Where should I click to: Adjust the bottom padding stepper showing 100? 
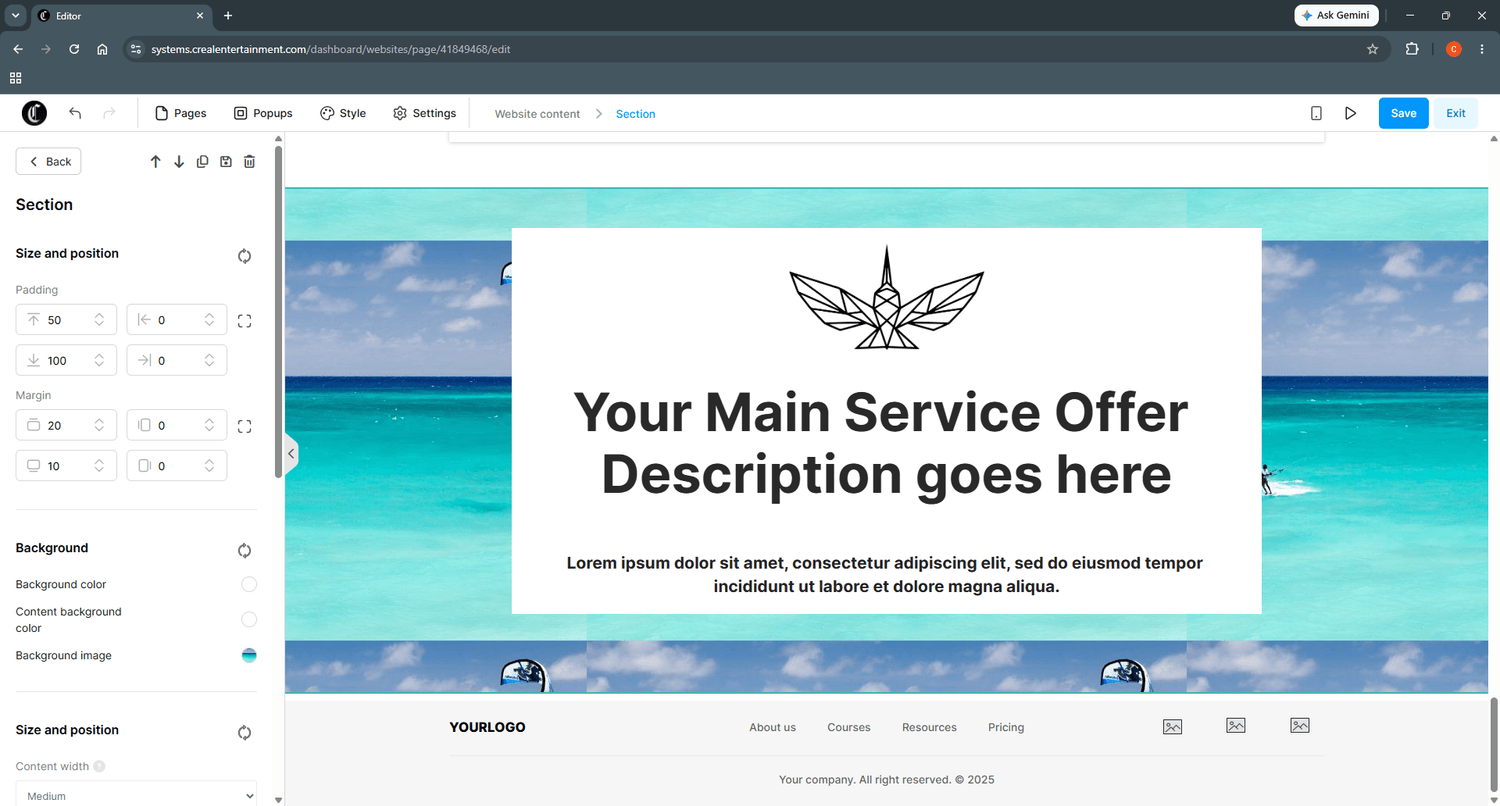point(99,360)
